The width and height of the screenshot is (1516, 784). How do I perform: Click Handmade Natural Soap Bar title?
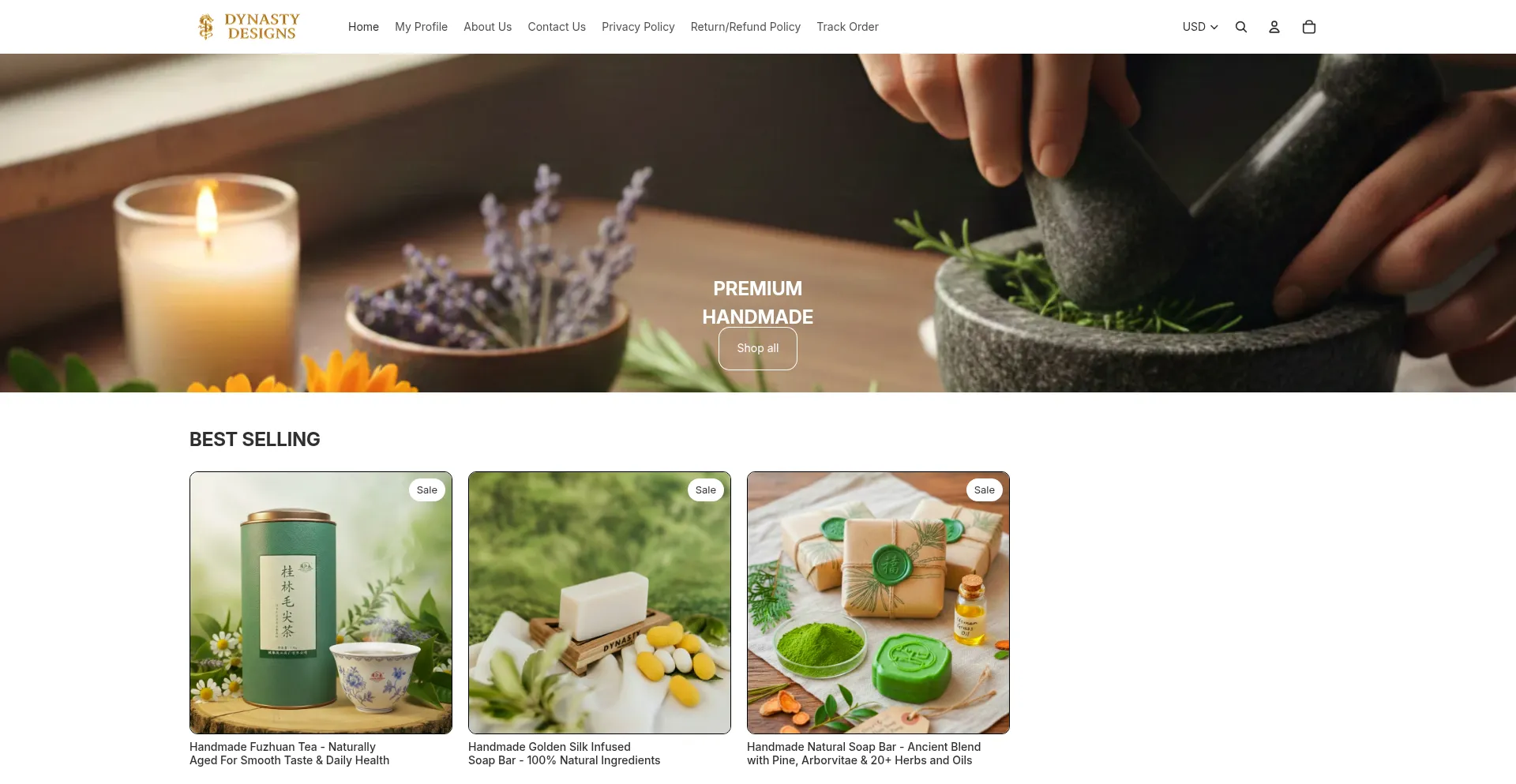864,753
